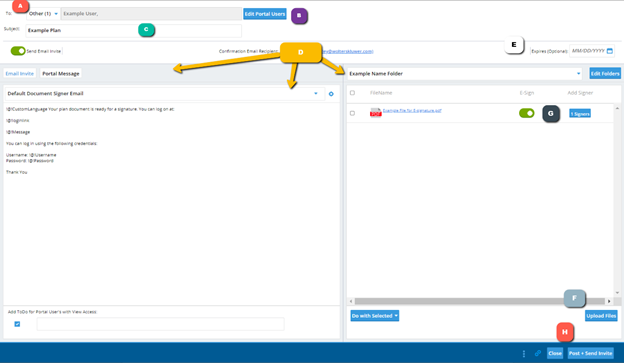Open the Example Name Folder dropdown
The image size is (624, 363).
click(x=464, y=74)
